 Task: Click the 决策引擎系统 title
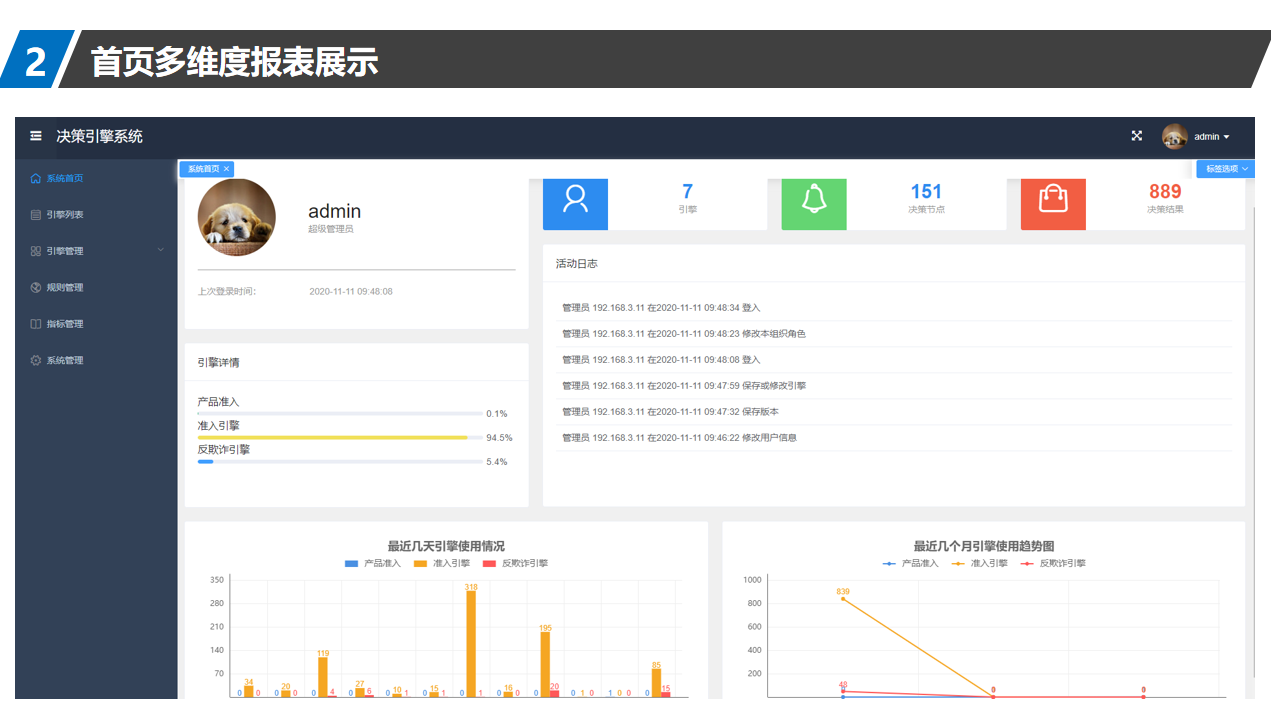click(x=100, y=136)
